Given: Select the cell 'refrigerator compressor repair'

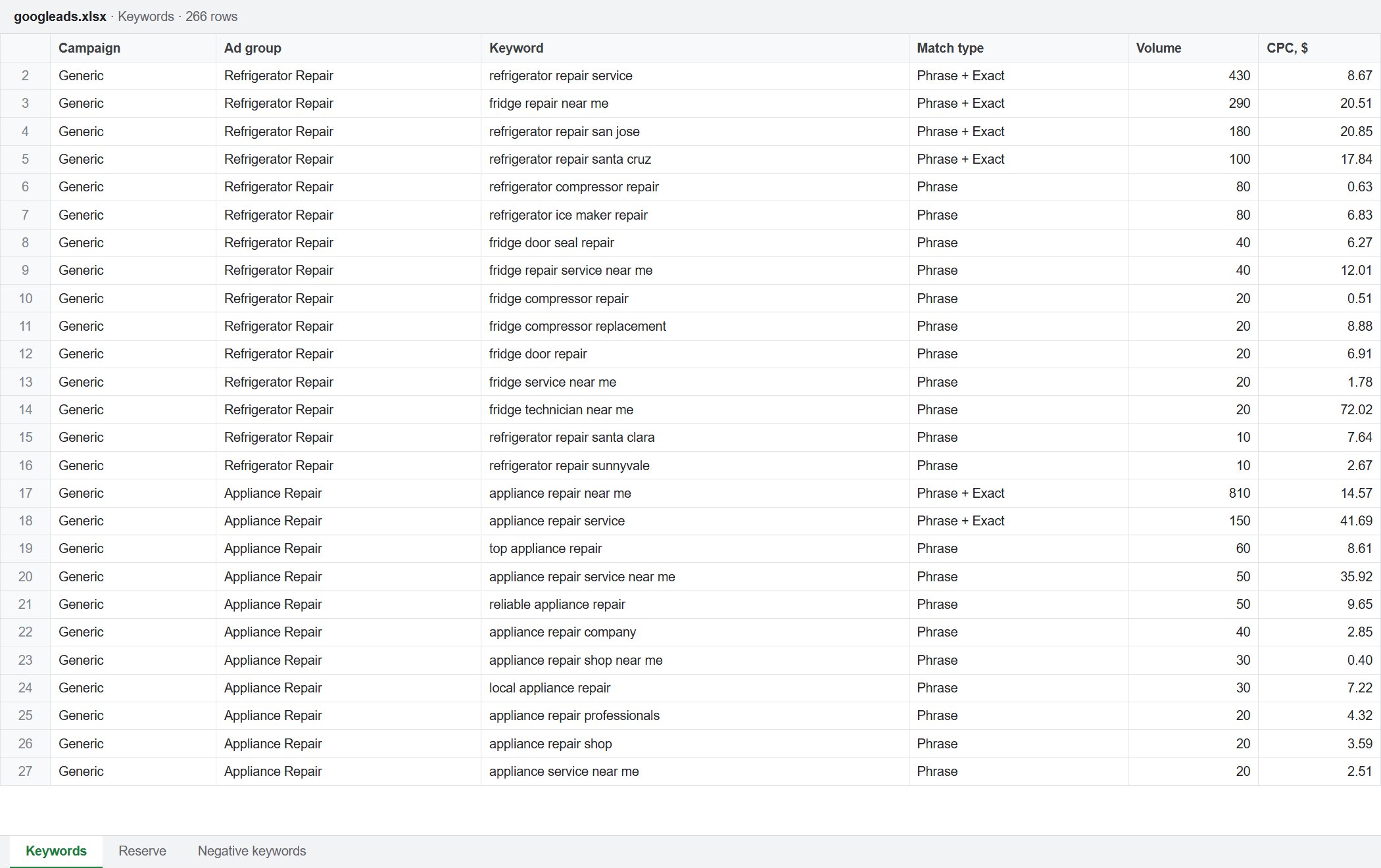Looking at the screenshot, I should (694, 187).
